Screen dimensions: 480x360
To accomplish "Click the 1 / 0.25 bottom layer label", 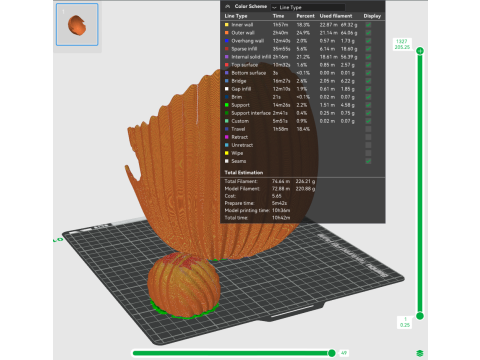I will pyautogui.click(x=405, y=322).
